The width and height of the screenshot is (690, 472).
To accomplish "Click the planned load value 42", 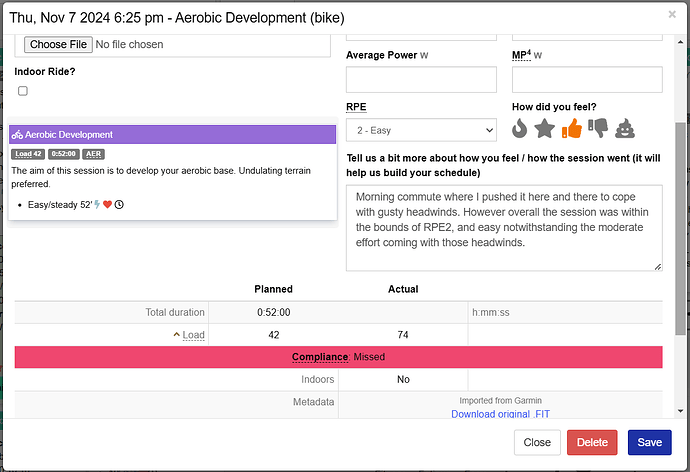I will click(274, 335).
